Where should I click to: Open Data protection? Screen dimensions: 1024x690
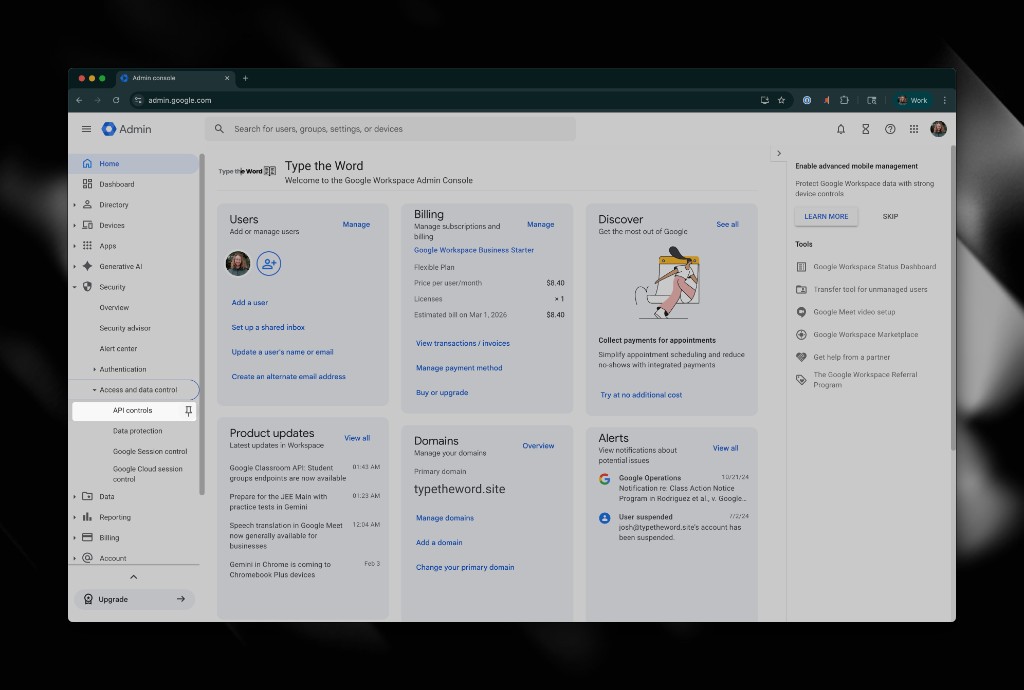coord(137,431)
